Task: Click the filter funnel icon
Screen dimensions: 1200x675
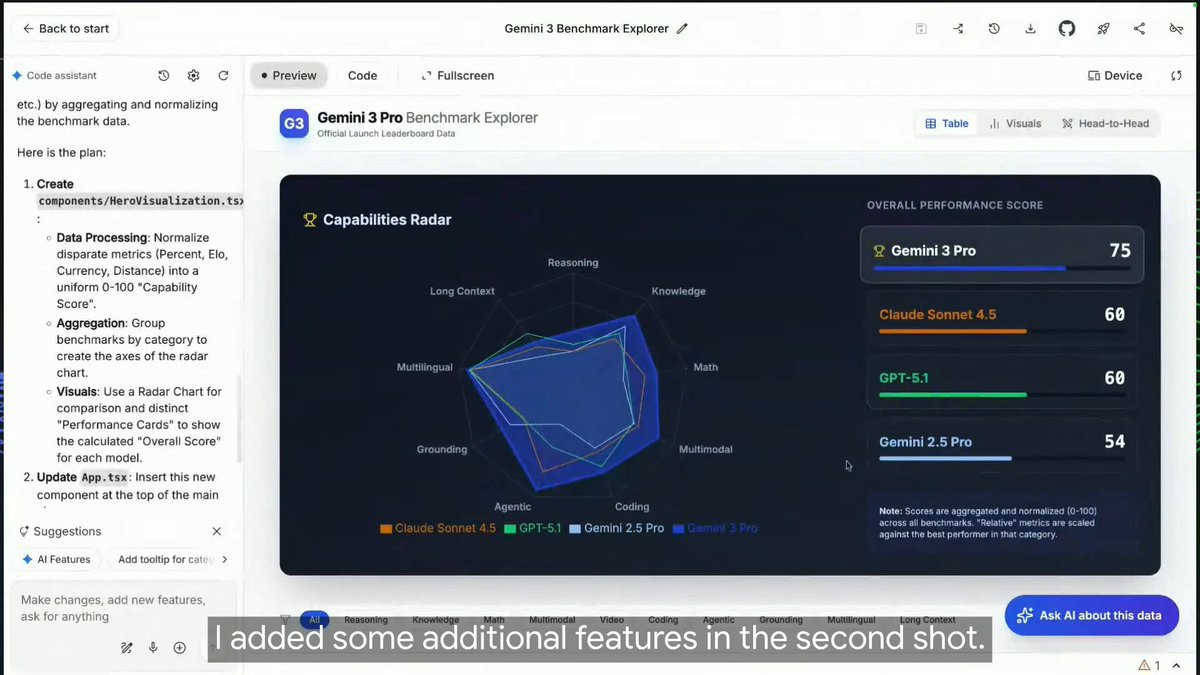Action: pyautogui.click(x=285, y=620)
